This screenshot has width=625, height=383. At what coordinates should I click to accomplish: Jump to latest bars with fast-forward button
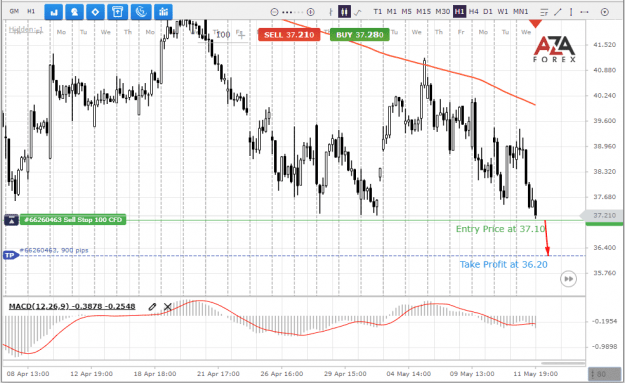point(568,279)
